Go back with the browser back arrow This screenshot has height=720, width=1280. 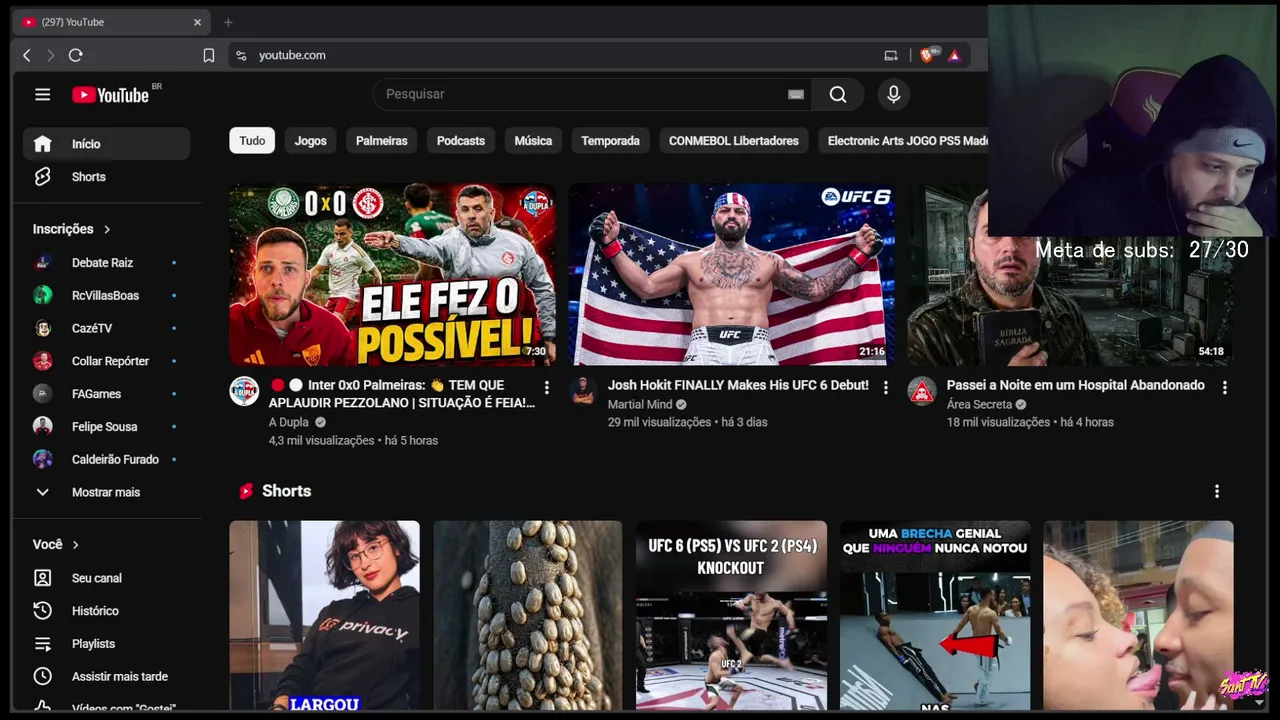pos(27,55)
